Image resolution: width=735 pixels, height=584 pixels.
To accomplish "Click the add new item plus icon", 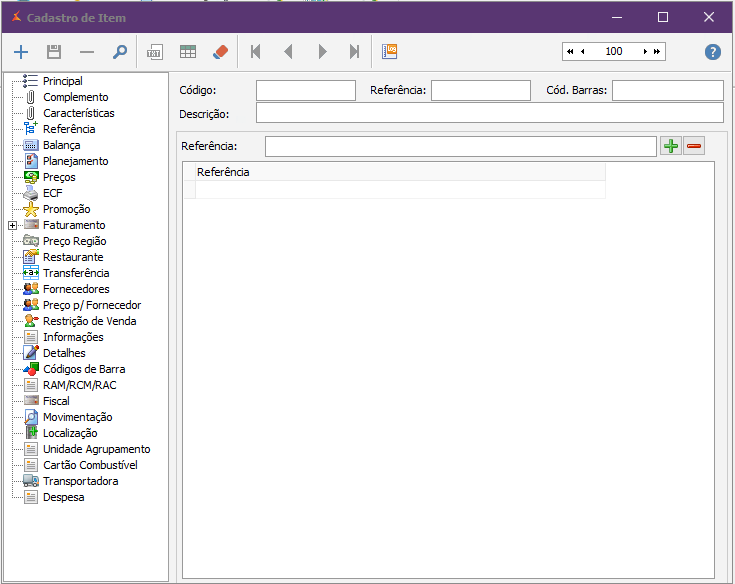I will click(21, 52).
